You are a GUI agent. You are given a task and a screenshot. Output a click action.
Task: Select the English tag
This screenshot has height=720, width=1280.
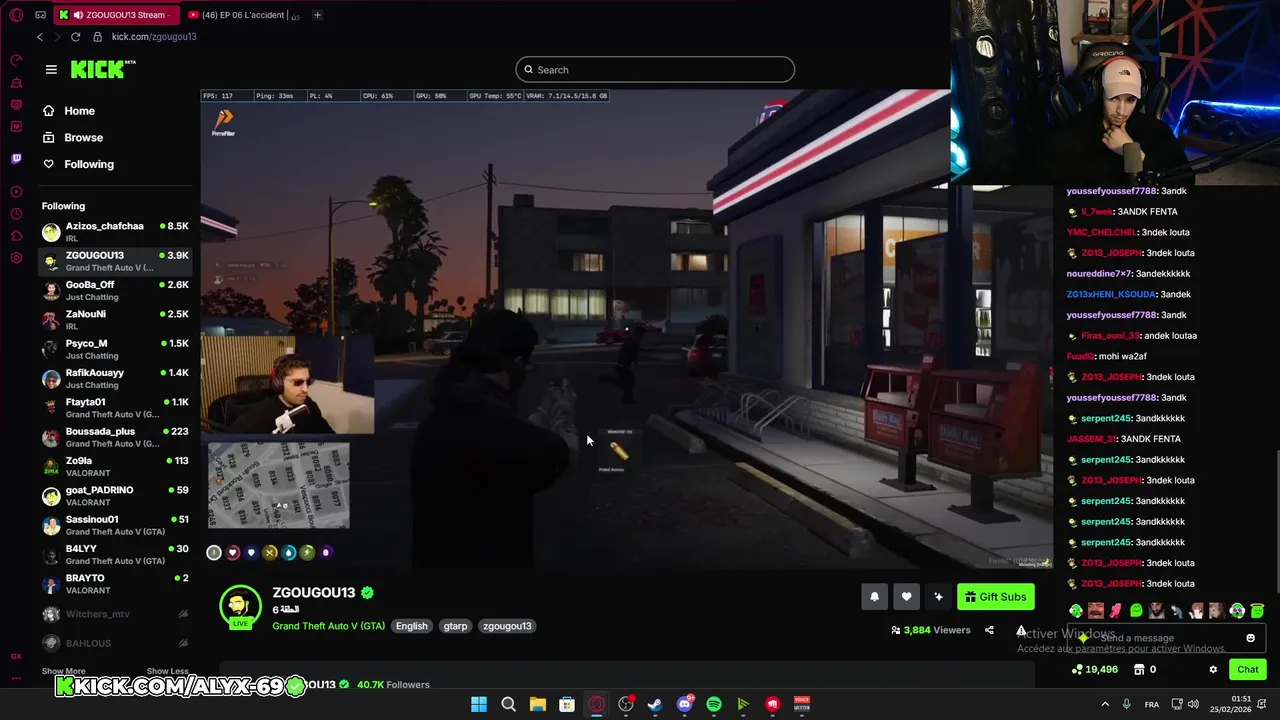pyautogui.click(x=411, y=626)
